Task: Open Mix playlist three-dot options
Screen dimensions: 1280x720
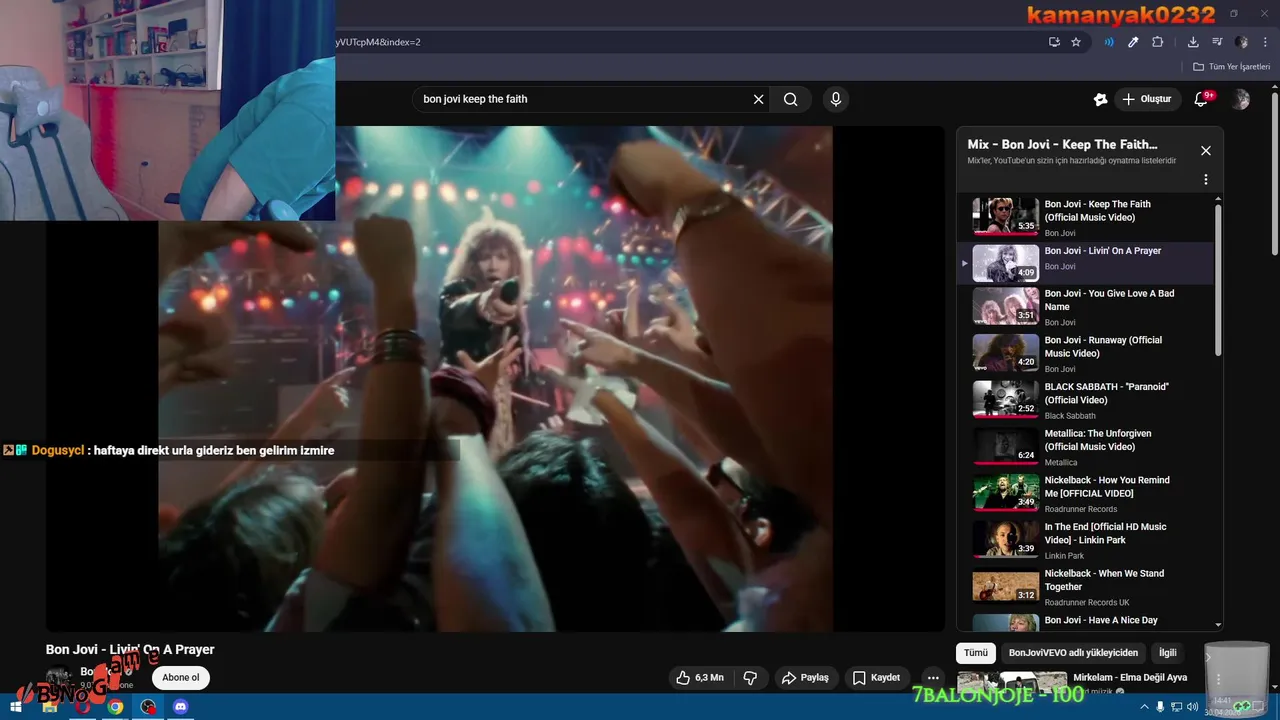Action: pos(1206,180)
